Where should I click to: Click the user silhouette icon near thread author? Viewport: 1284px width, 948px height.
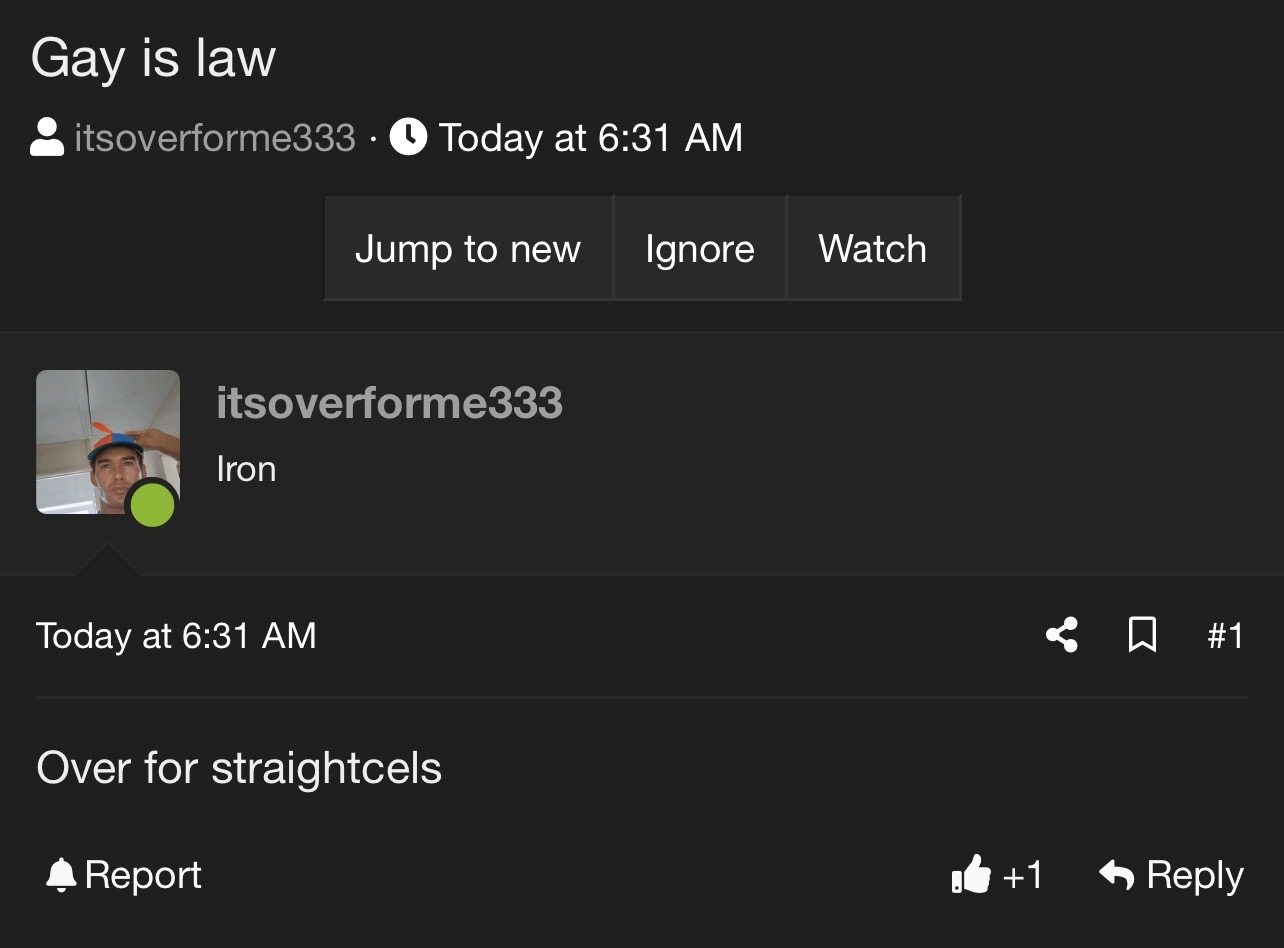[47, 137]
